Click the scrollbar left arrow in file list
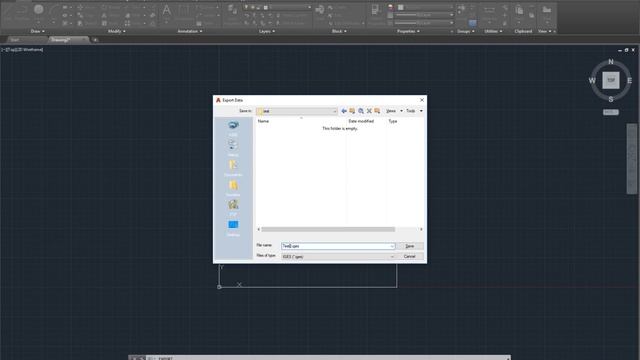The width and height of the screenshot is (640, 360). [258, 229]
